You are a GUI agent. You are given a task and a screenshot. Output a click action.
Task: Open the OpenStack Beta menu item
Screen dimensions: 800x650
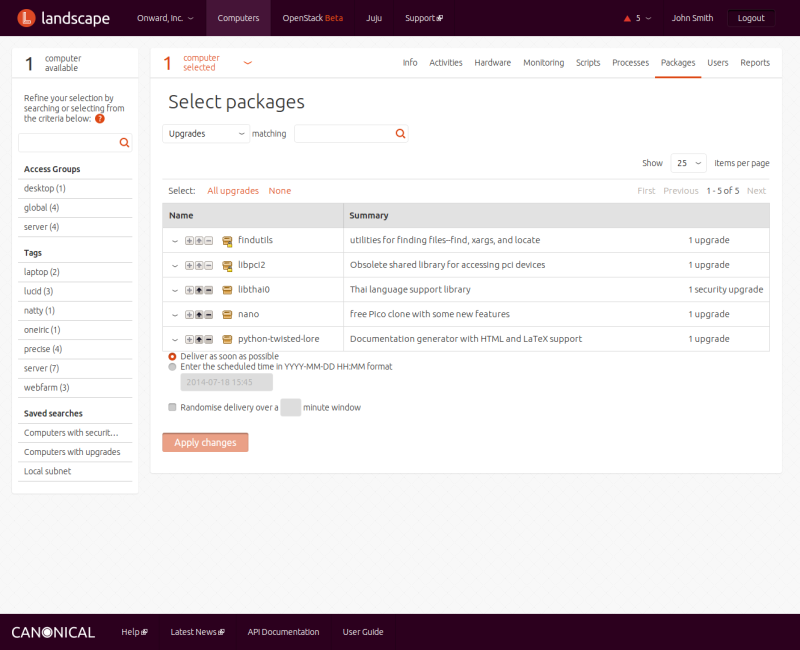[x=312, y=18]
